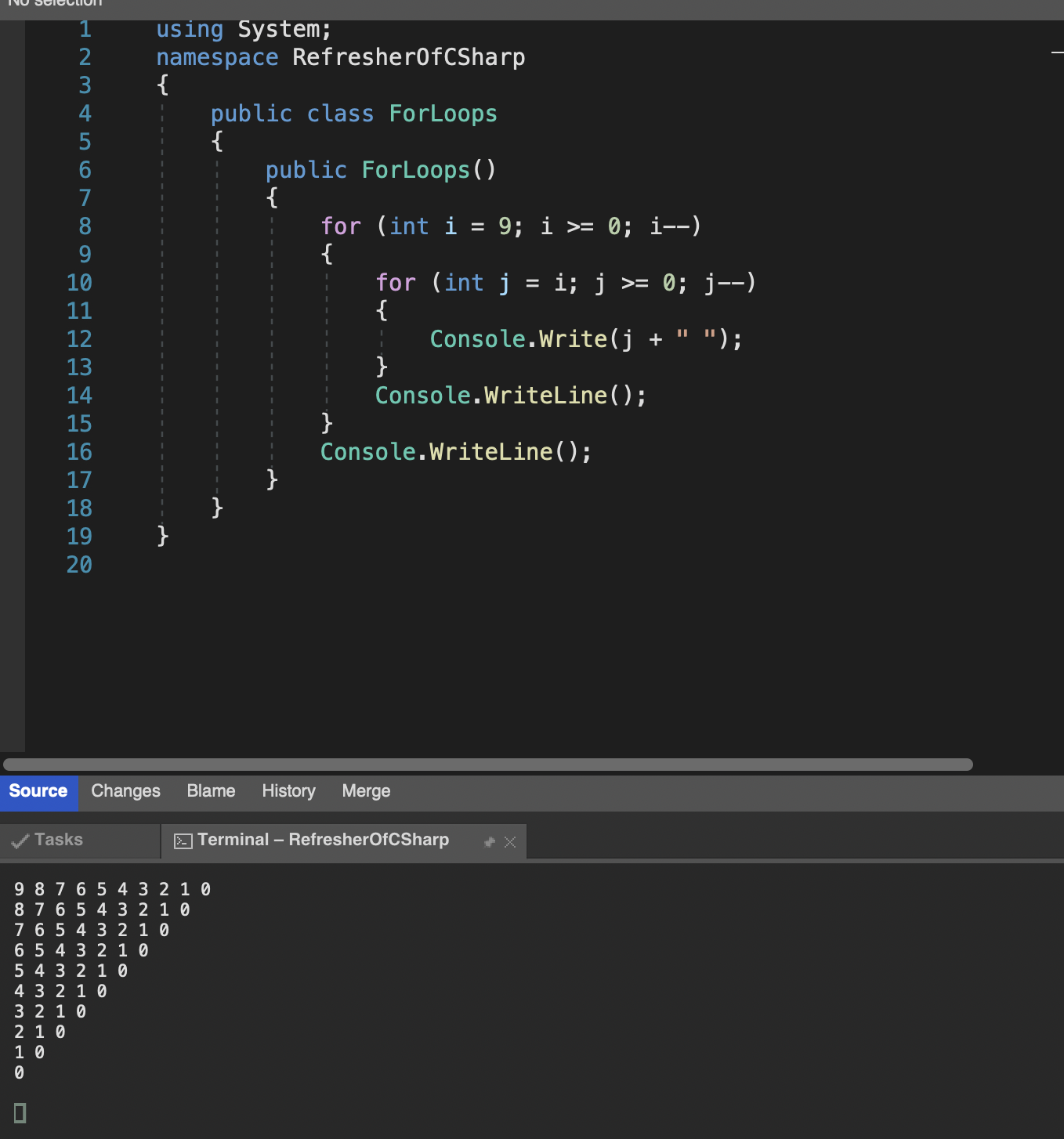Switch to the Source tab
1064x1139 pixels.
38,791
